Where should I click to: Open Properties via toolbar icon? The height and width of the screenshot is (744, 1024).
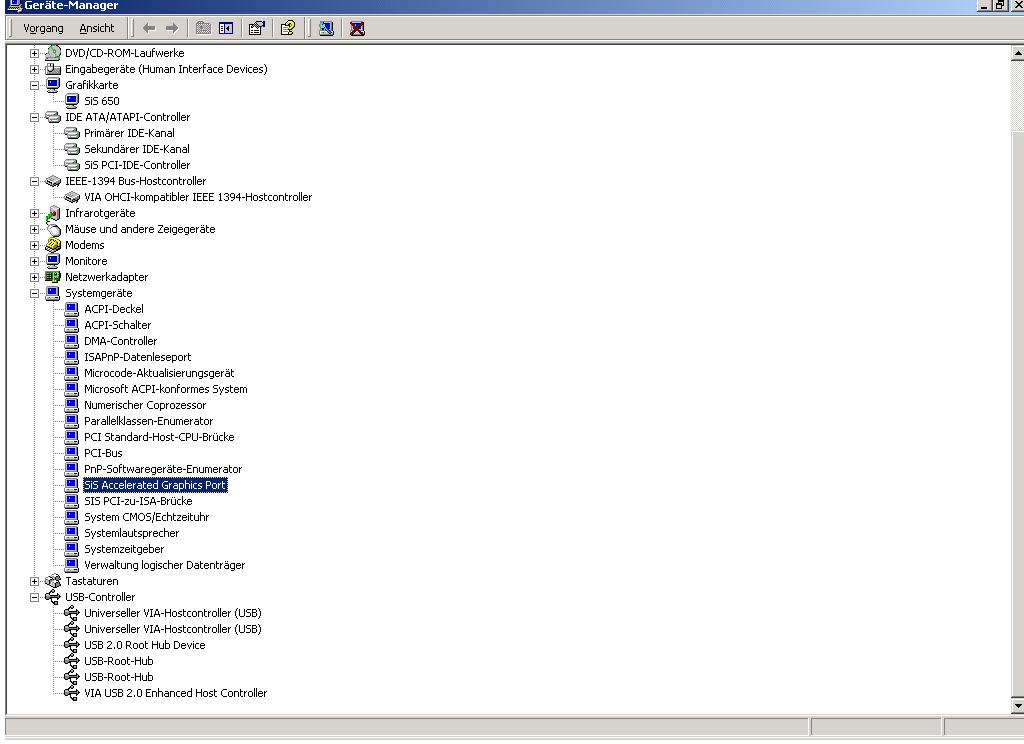[x=257, y=28]
